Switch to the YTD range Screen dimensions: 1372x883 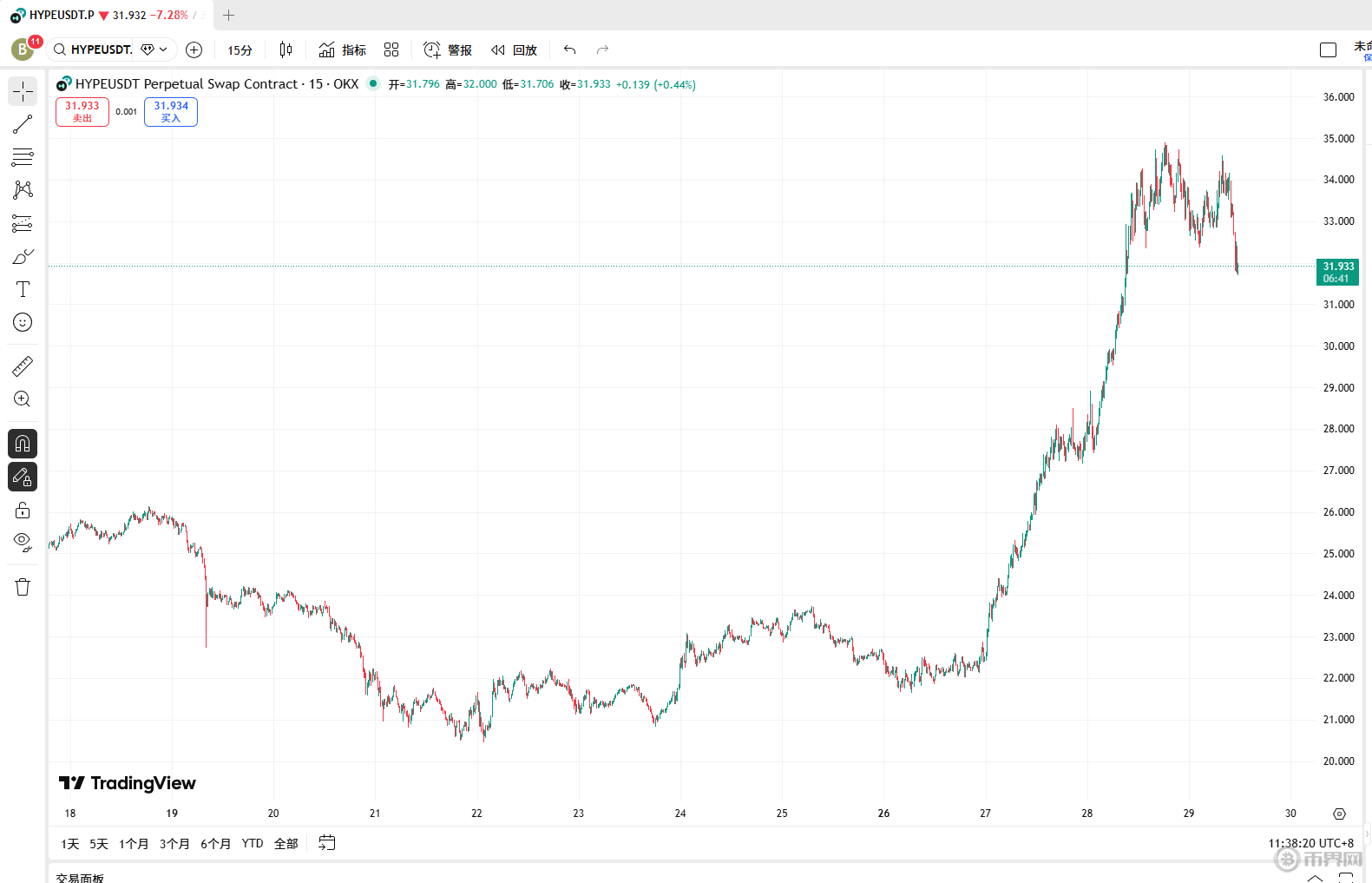(253, 844)
